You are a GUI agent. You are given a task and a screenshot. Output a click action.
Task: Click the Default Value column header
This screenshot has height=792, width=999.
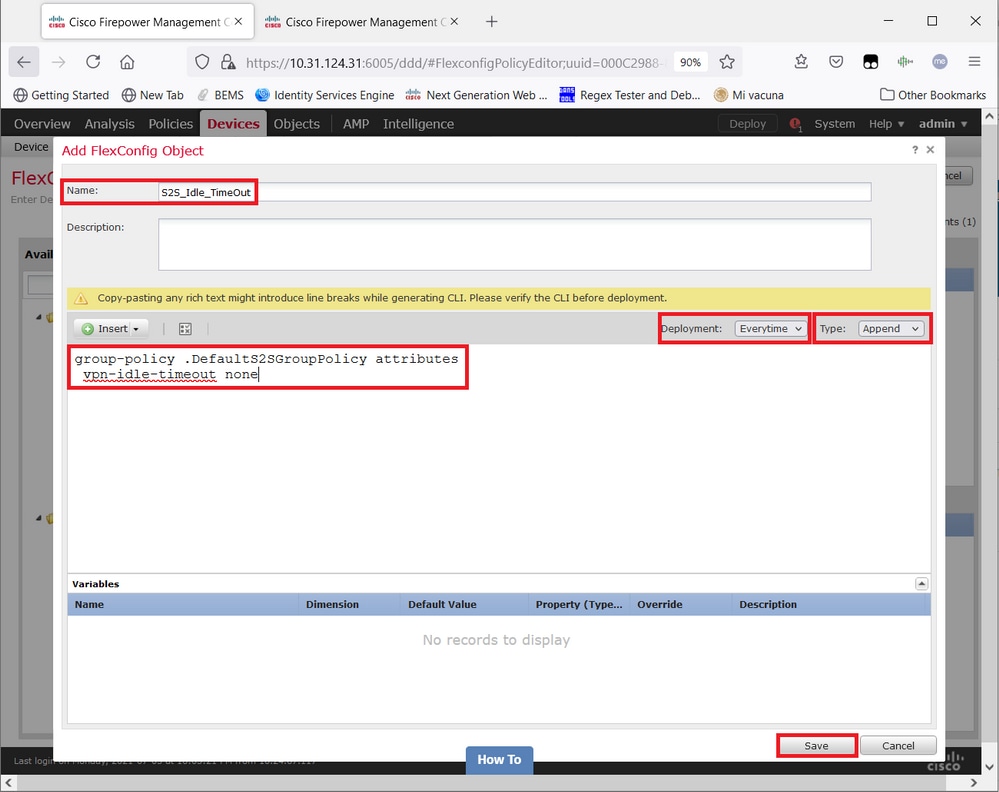(x=464, y=604)
